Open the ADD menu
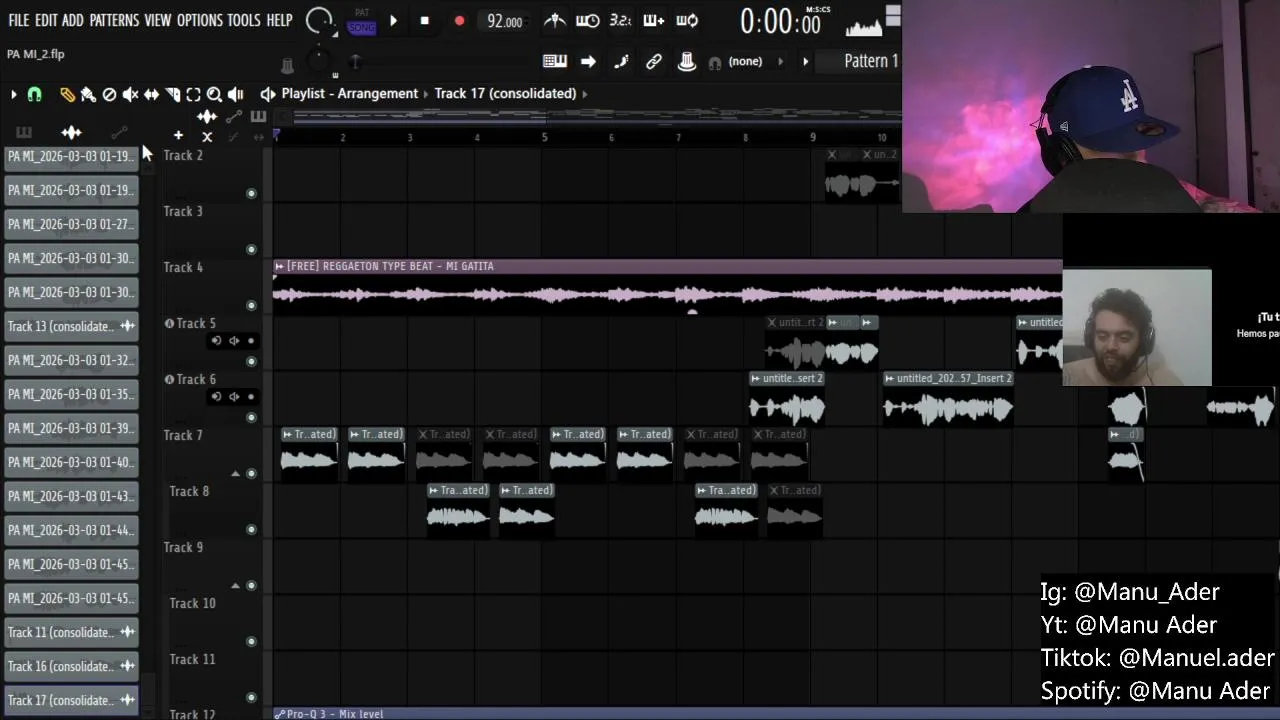Image resolution: width=1280 pixels, height=720 pixels. coord(73,20)
